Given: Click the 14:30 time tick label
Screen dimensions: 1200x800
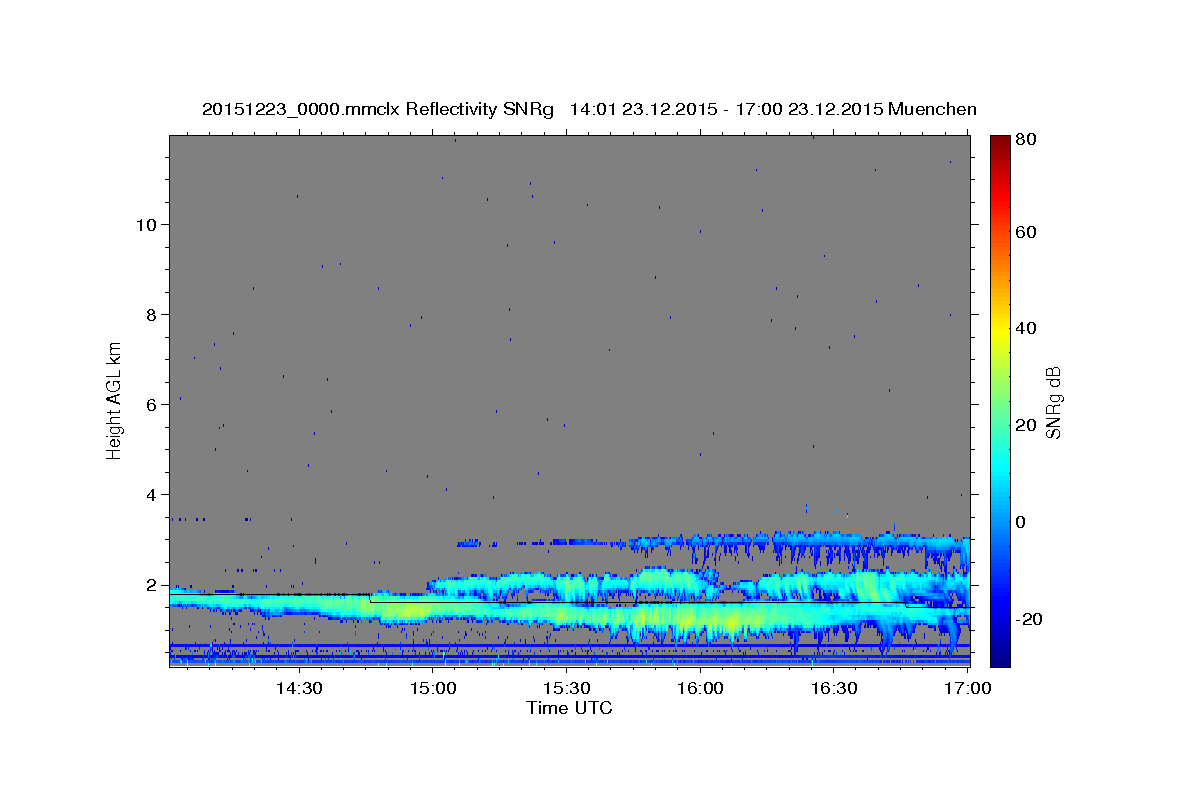Looking at the screenshot, I should pyautogui.click(x=298, y=688).
